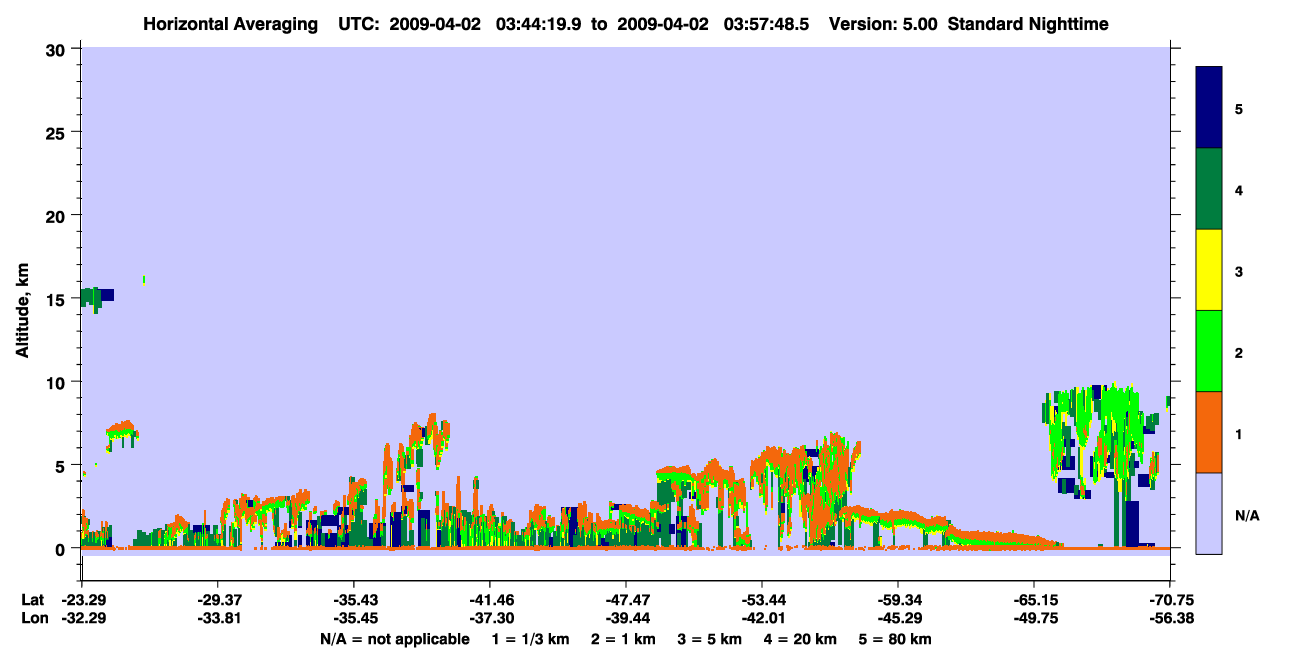Click the longitude value -42.01
Viewport: 1300px width, 667px height.
(762, 618)
